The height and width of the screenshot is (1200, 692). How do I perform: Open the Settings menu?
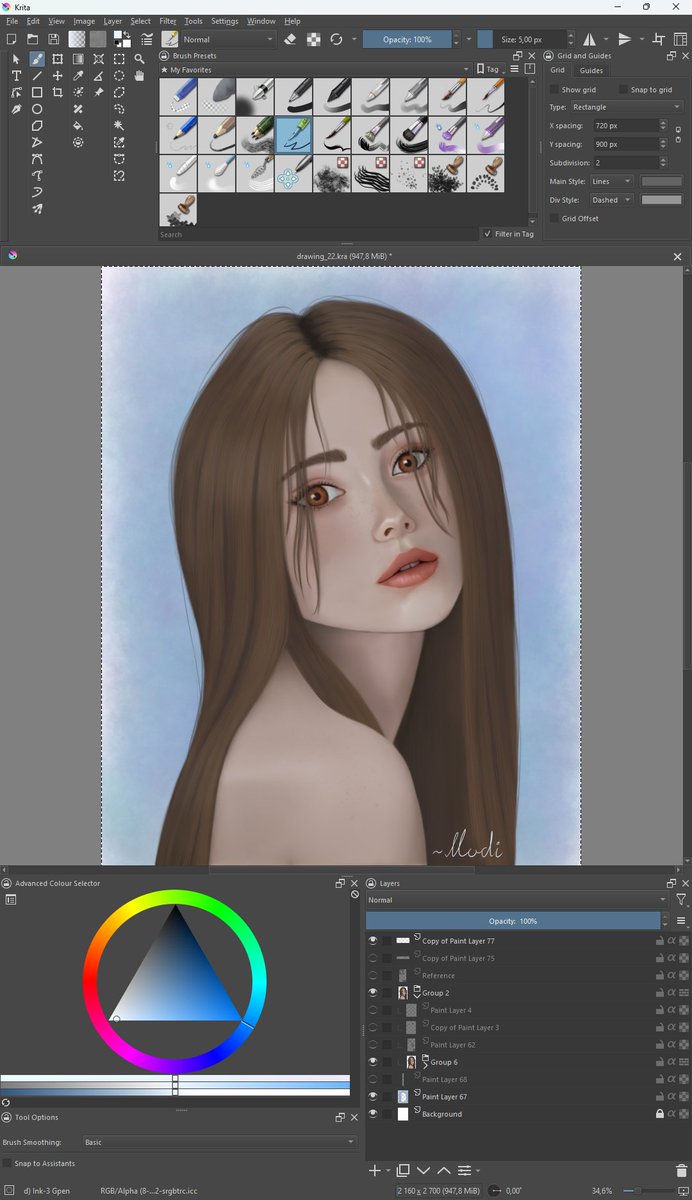click(225, 21)
